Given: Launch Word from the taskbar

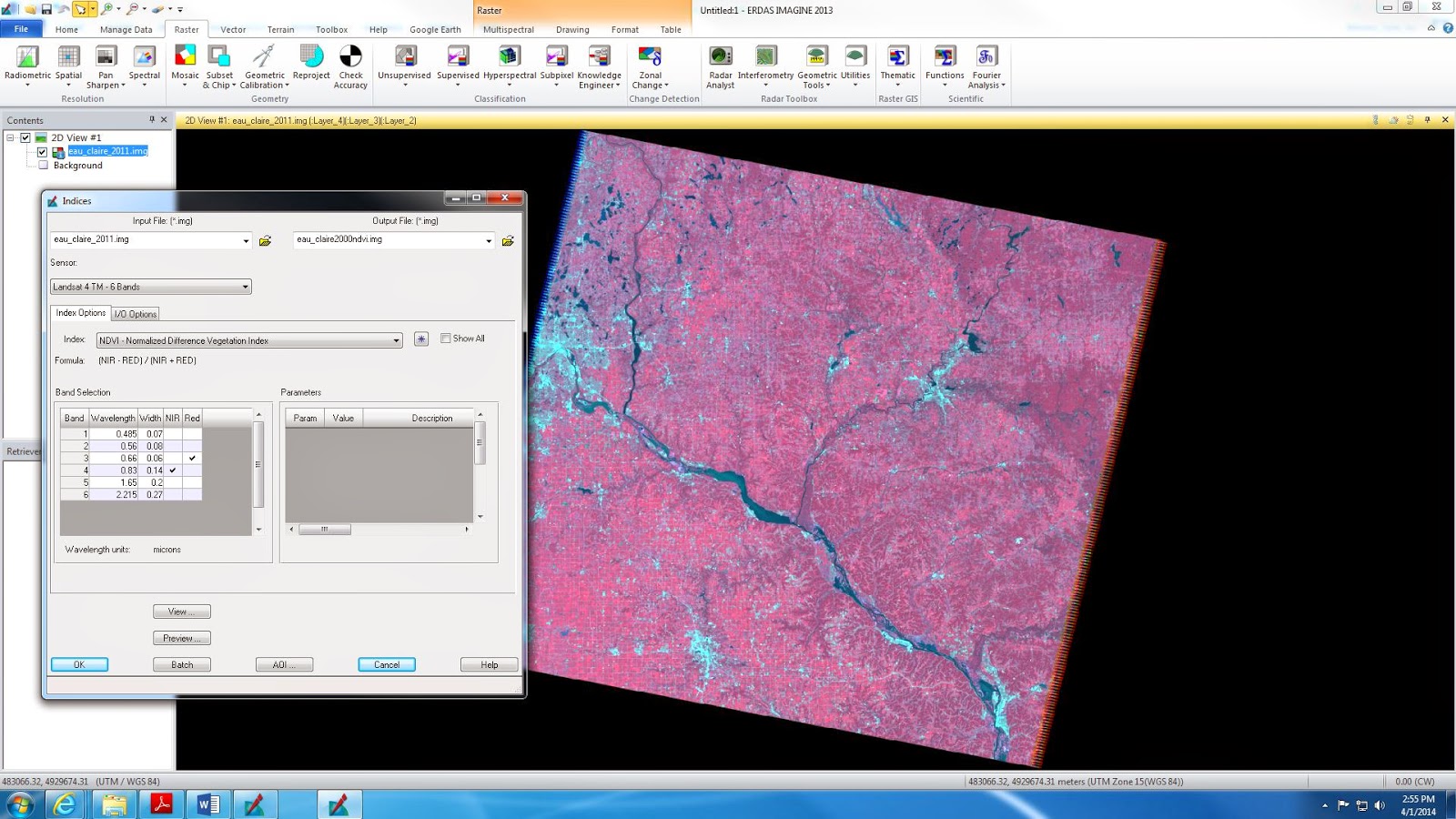Looking at the screenshot, I should (x=207, y=804).
